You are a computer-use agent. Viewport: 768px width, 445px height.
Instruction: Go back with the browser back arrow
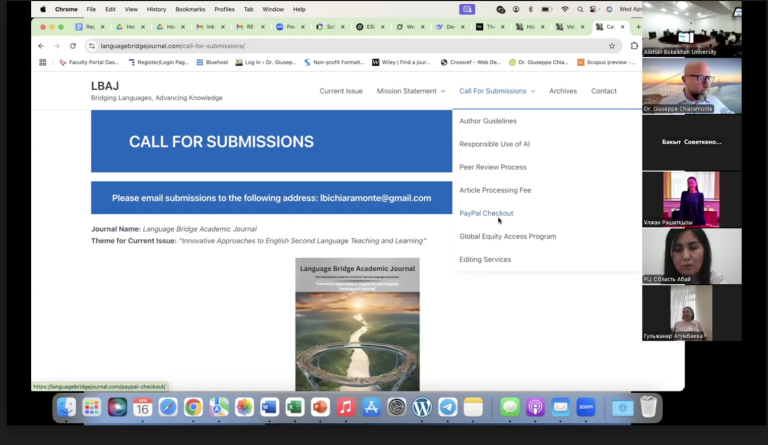coord(41,46)
